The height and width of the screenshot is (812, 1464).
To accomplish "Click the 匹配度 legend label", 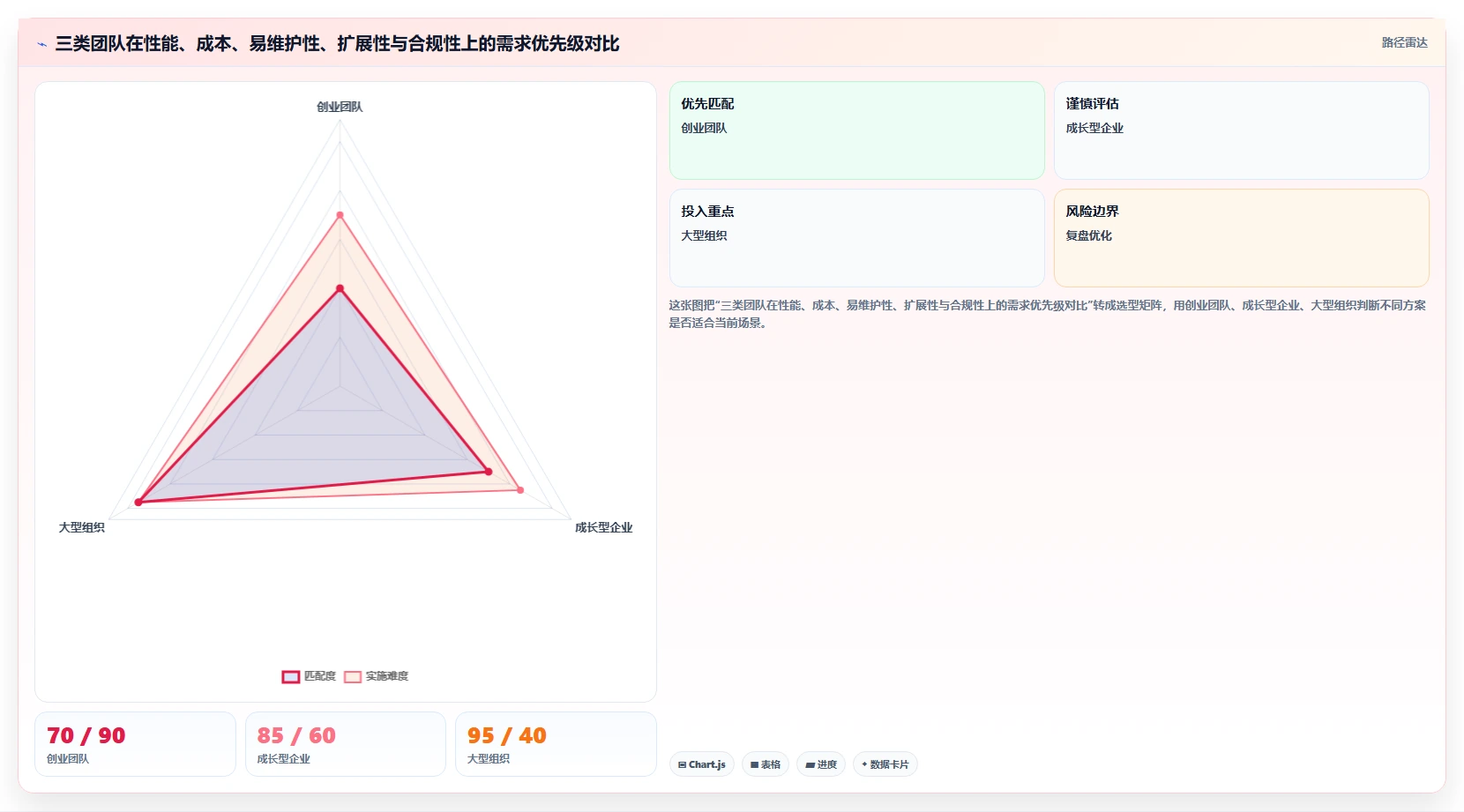I will pos(320,676).
